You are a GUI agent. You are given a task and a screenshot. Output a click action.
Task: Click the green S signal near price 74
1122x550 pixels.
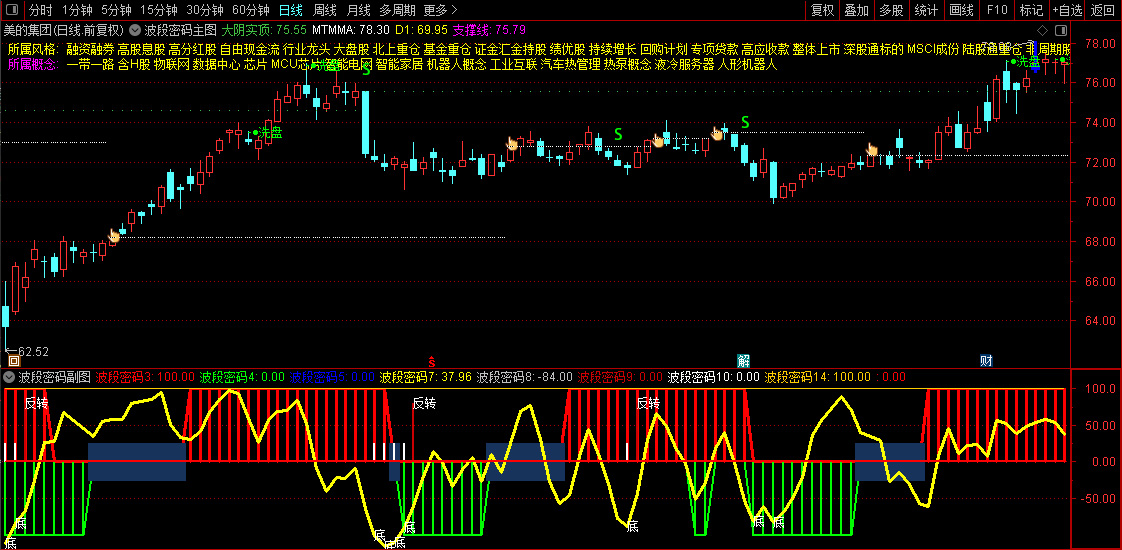pyautogui.click(x=745, y=122)
